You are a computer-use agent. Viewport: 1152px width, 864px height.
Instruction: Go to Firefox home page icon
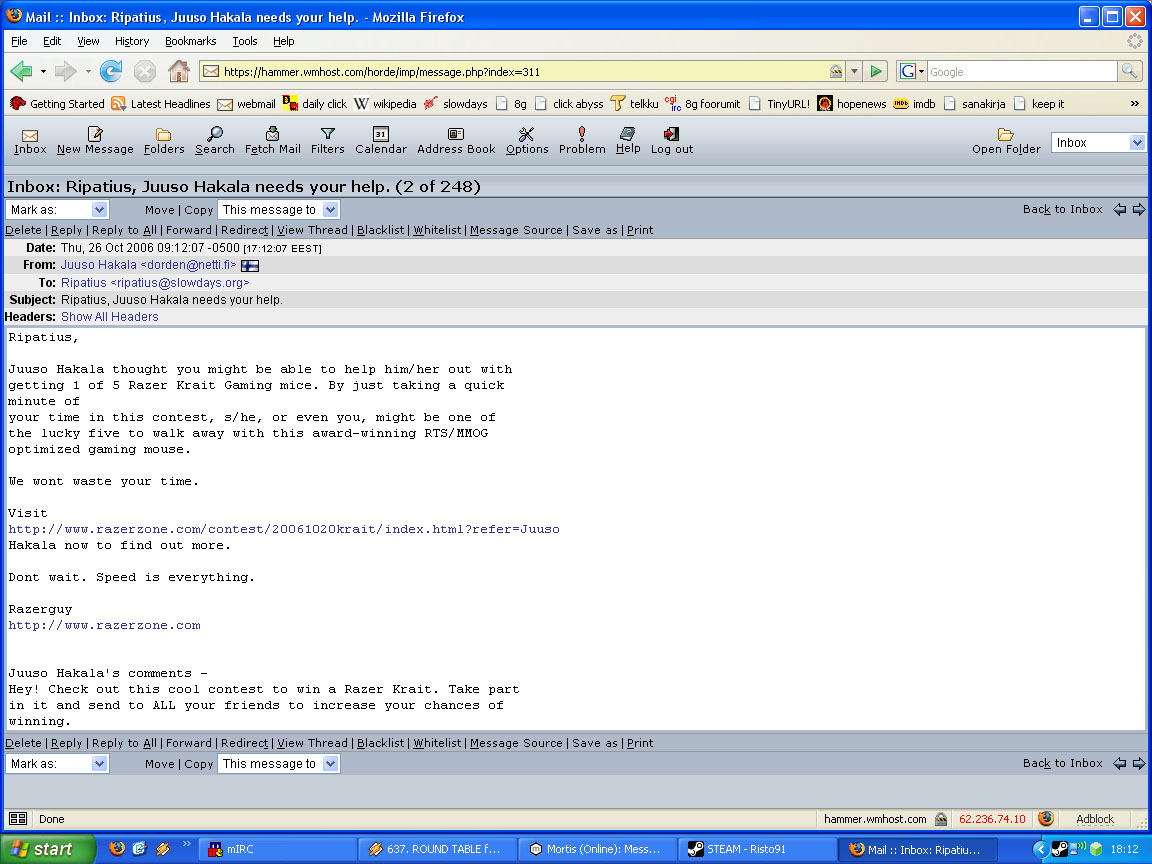(179, 71)
